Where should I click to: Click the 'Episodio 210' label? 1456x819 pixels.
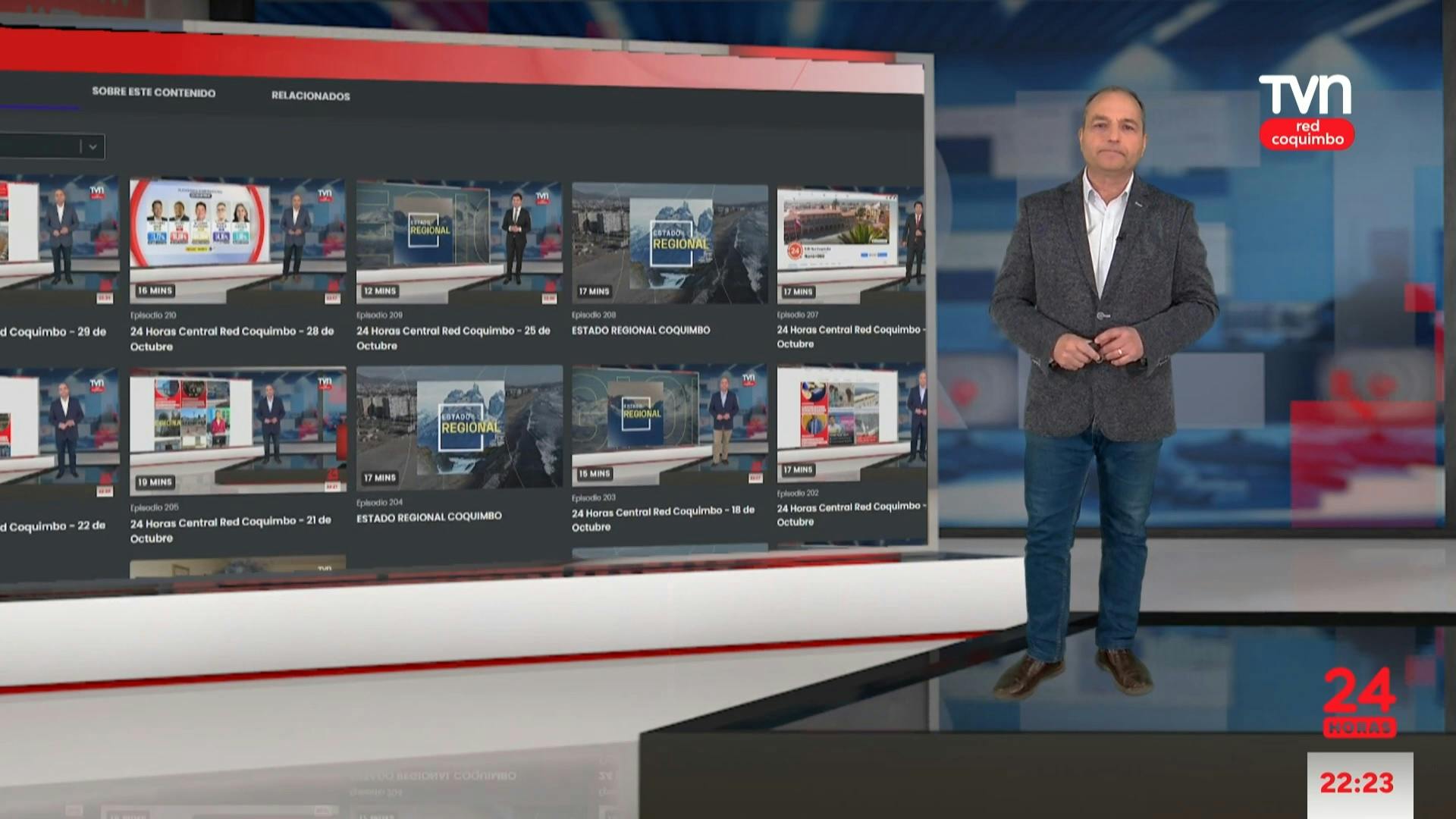tap(153, 315)
